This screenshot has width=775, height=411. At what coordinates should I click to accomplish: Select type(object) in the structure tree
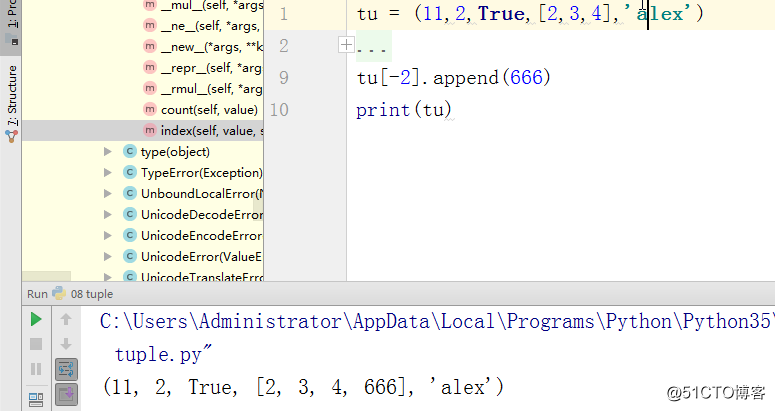175,152
